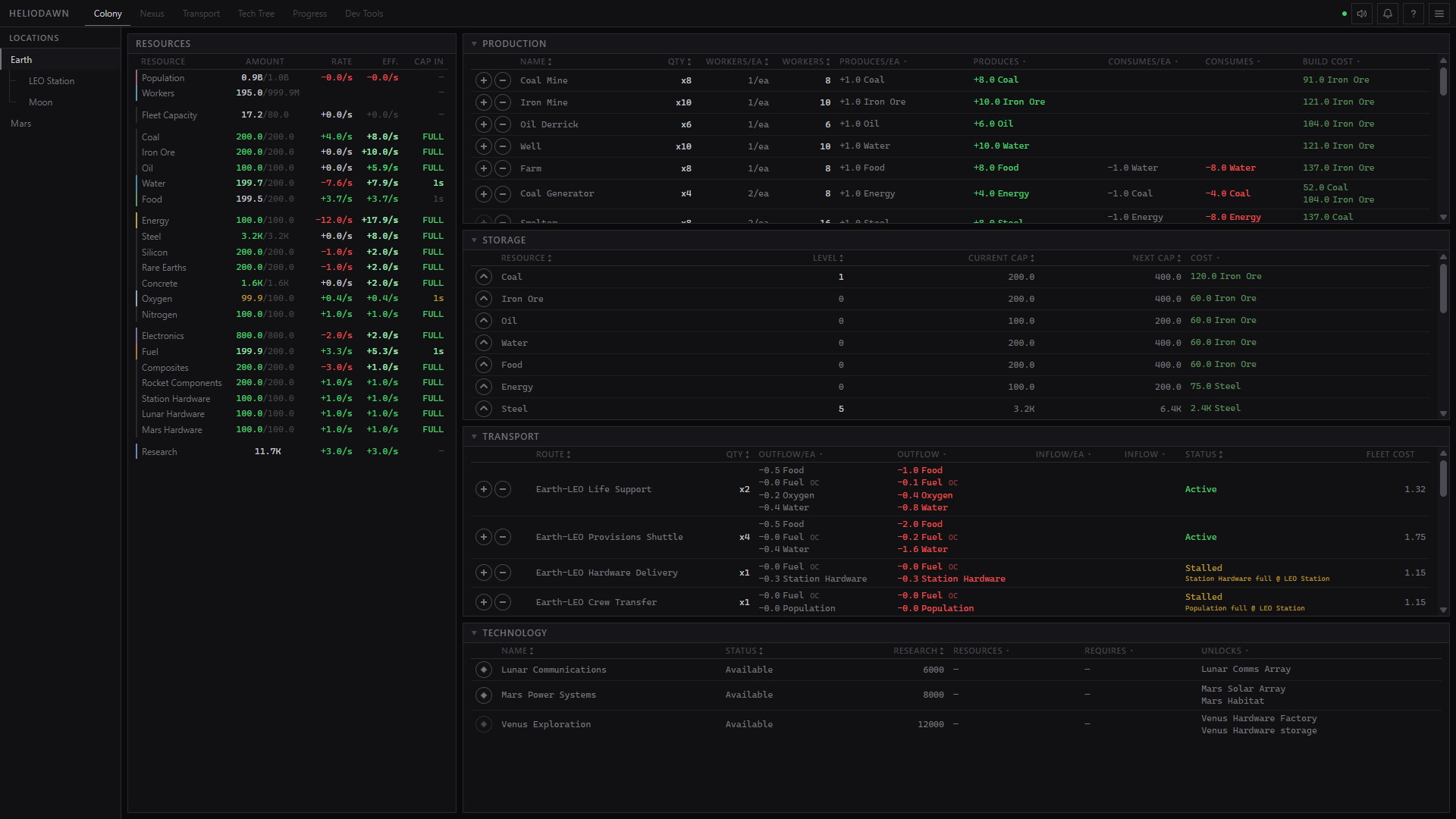The image size is (1456, 819).
Task: Decrease Earth-LEO Provisions Shuttle quantity
Action: pyautogui.click(x=503, y=537)
